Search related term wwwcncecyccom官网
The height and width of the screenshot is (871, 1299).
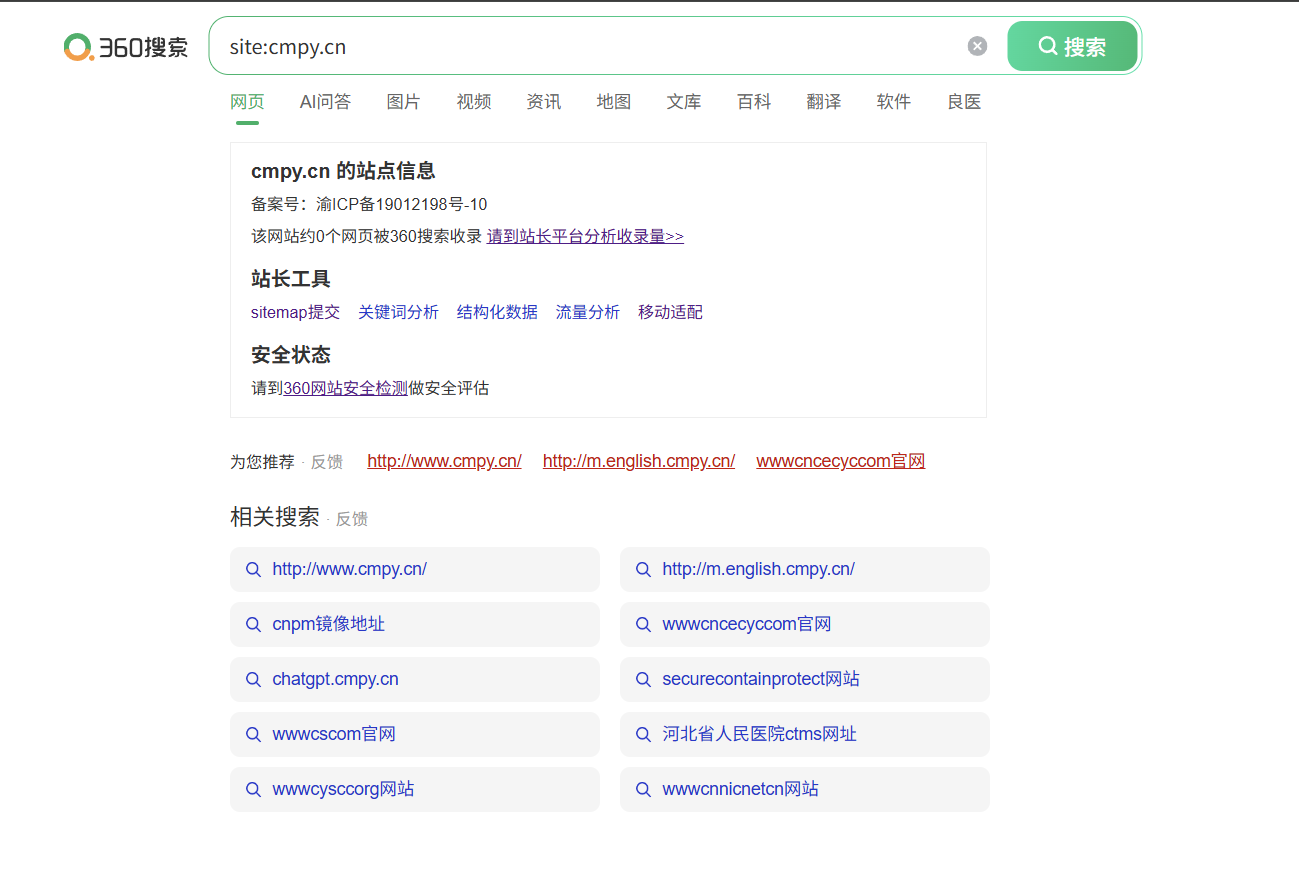(805, 624)
